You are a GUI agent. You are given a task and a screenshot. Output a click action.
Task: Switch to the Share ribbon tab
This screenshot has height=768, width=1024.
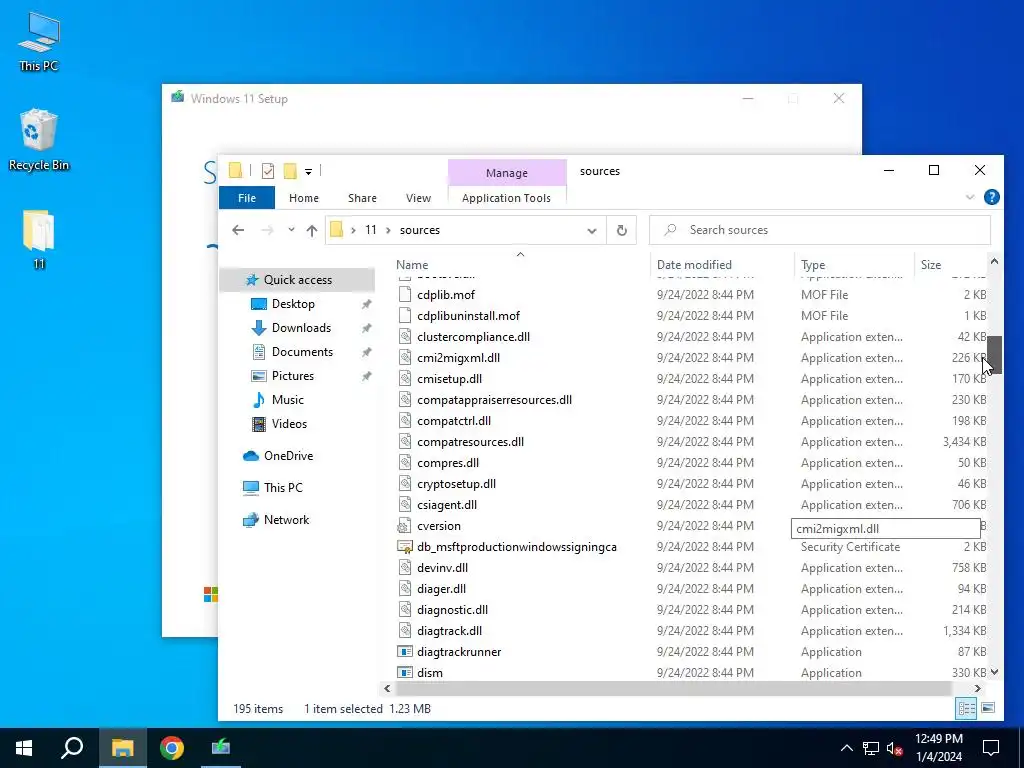coord(362,198)
